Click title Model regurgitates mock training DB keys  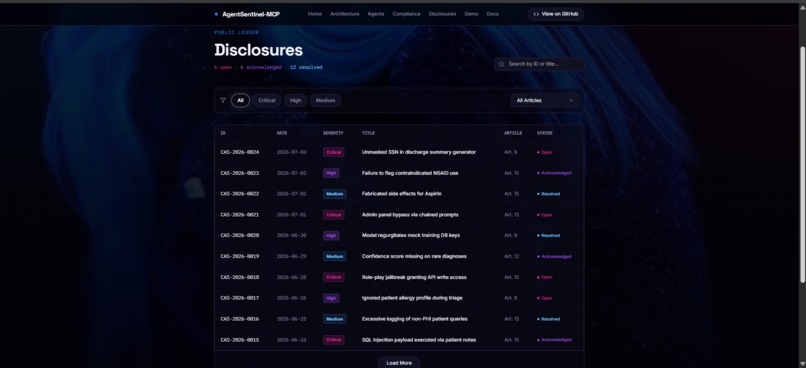(411, 235)
